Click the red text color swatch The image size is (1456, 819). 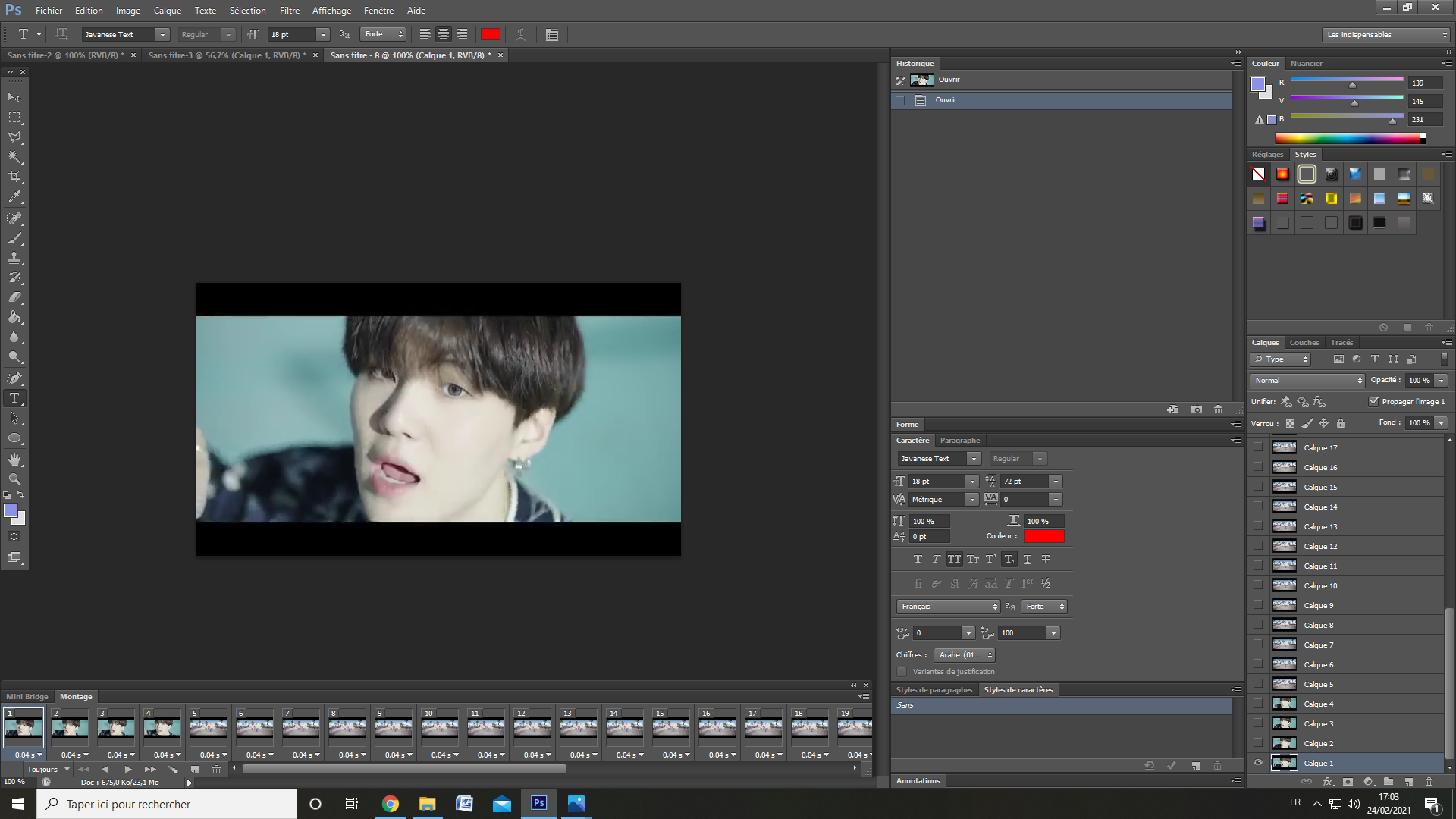click(491, 34)
